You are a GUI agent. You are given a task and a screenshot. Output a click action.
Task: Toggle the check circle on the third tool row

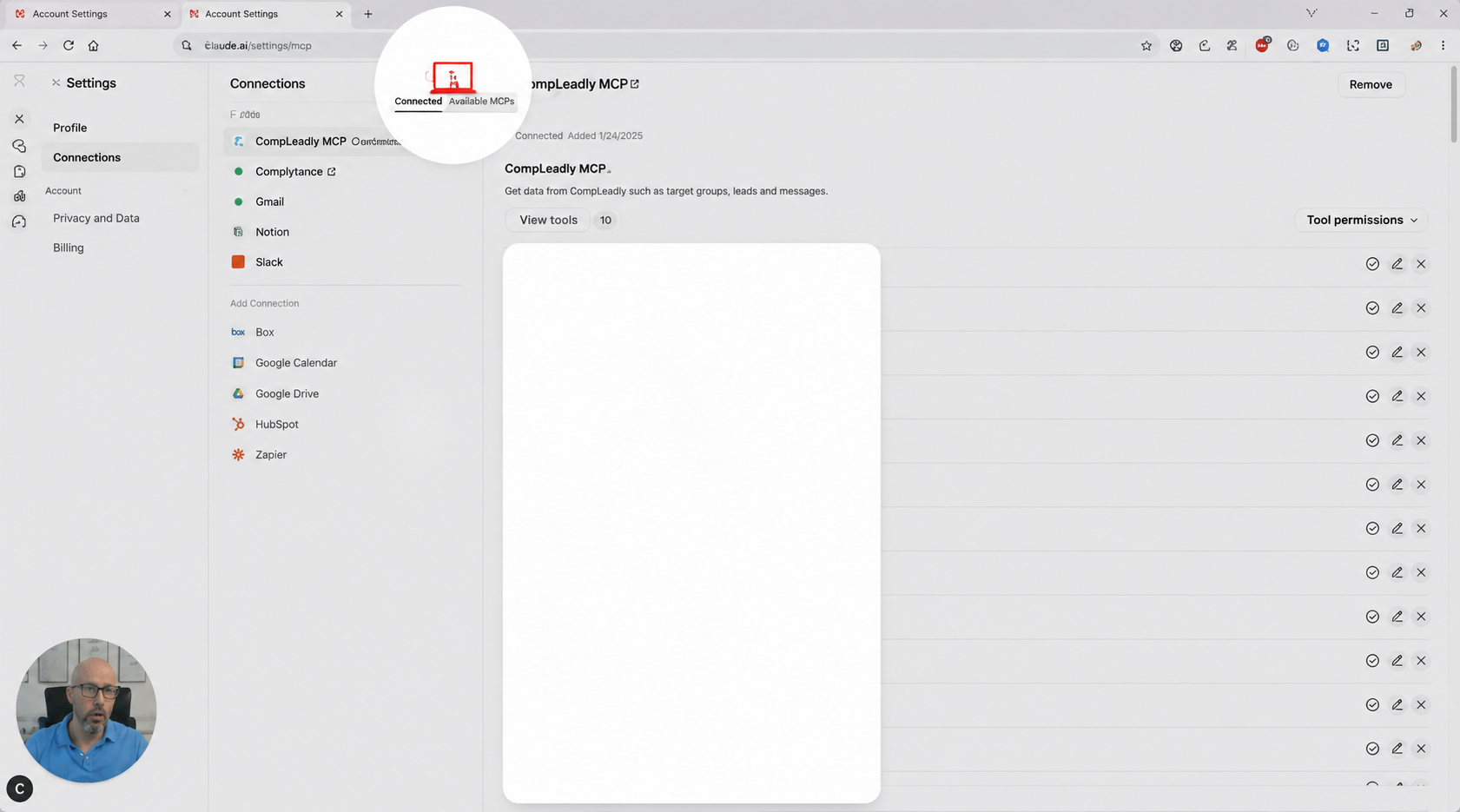click(1372, 353)
